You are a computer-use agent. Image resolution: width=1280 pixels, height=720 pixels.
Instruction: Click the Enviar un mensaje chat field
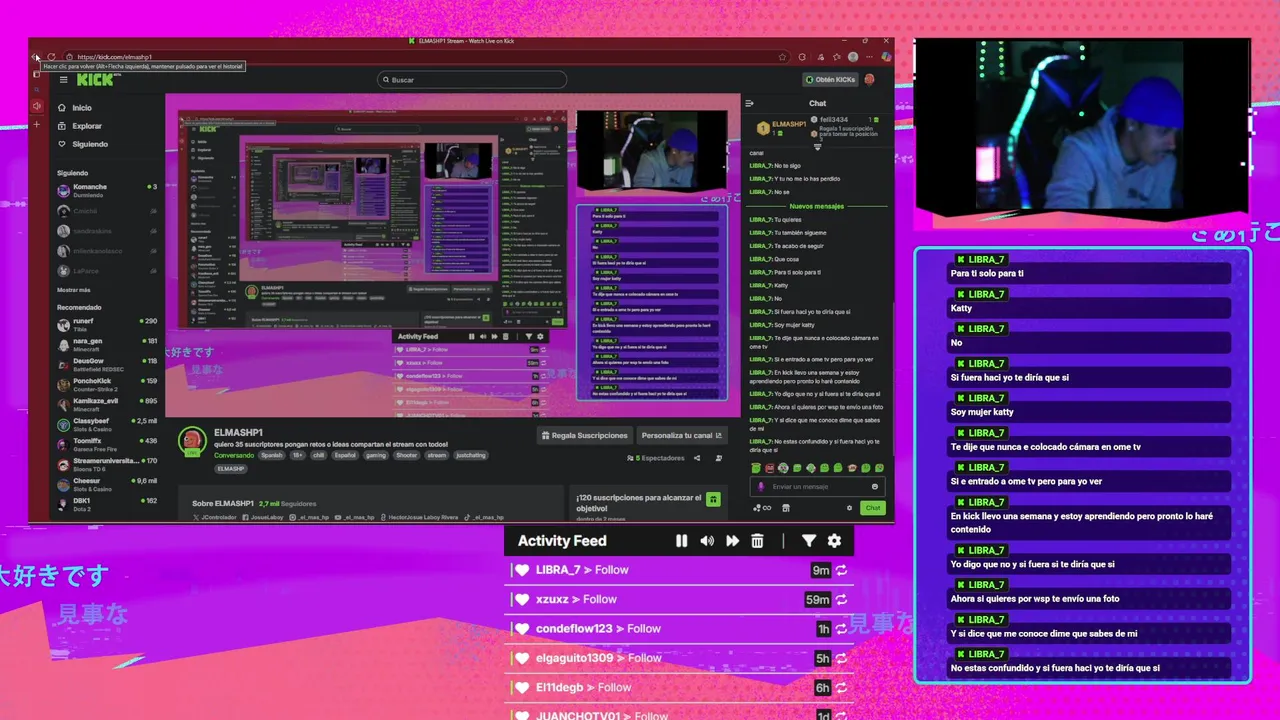pos(816,486)
